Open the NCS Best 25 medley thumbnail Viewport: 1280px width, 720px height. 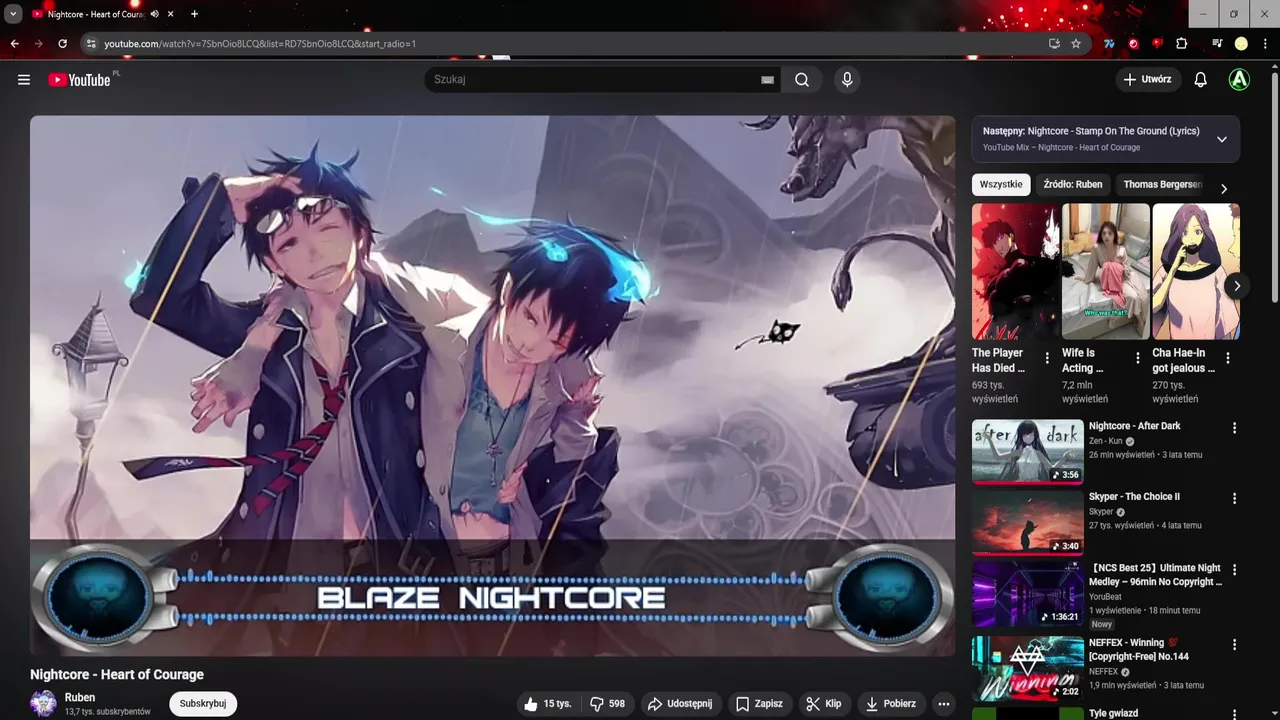click(1028, 593)
